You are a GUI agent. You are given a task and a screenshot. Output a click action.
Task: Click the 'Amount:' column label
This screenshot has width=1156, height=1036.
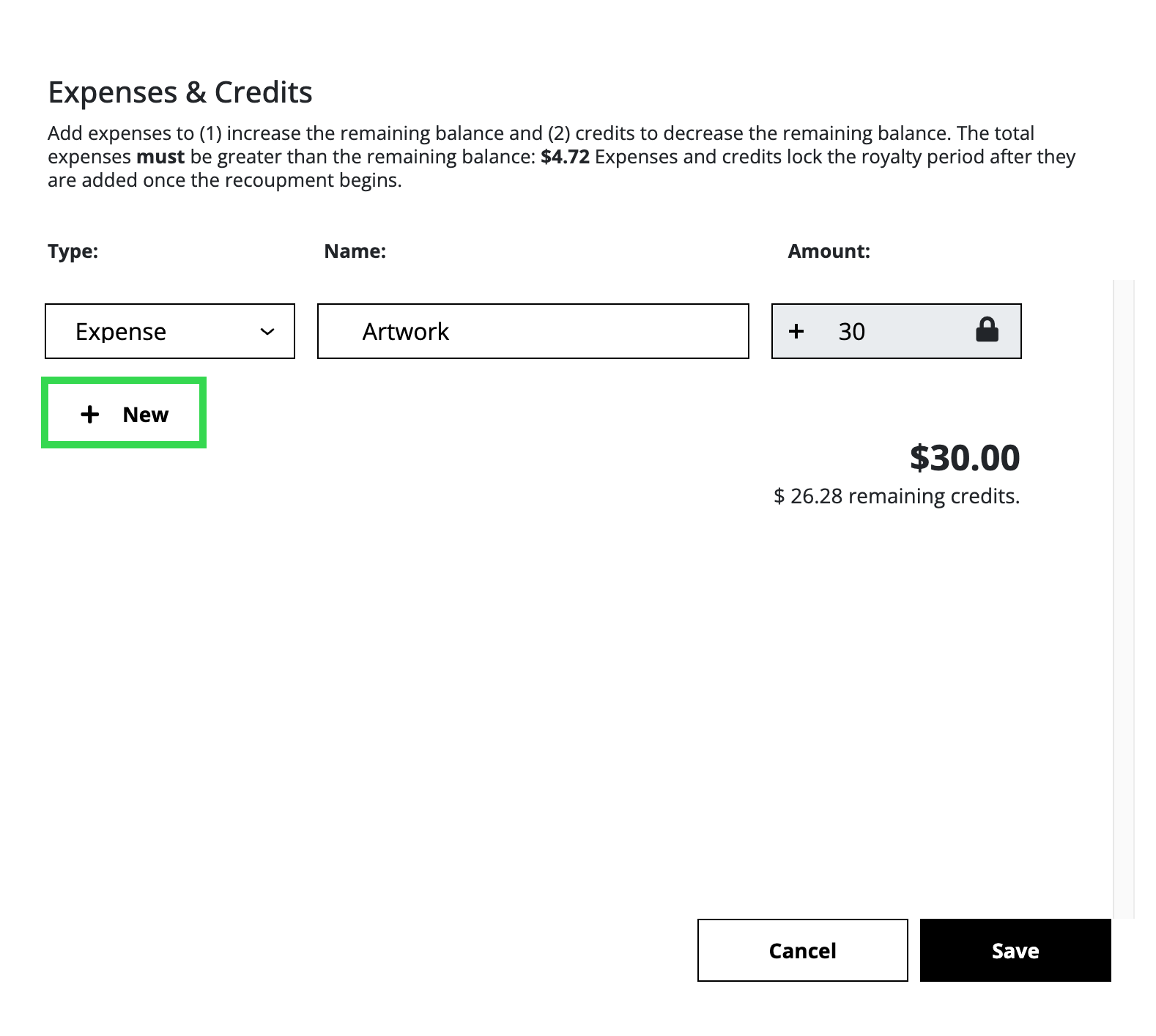[829, 251]
